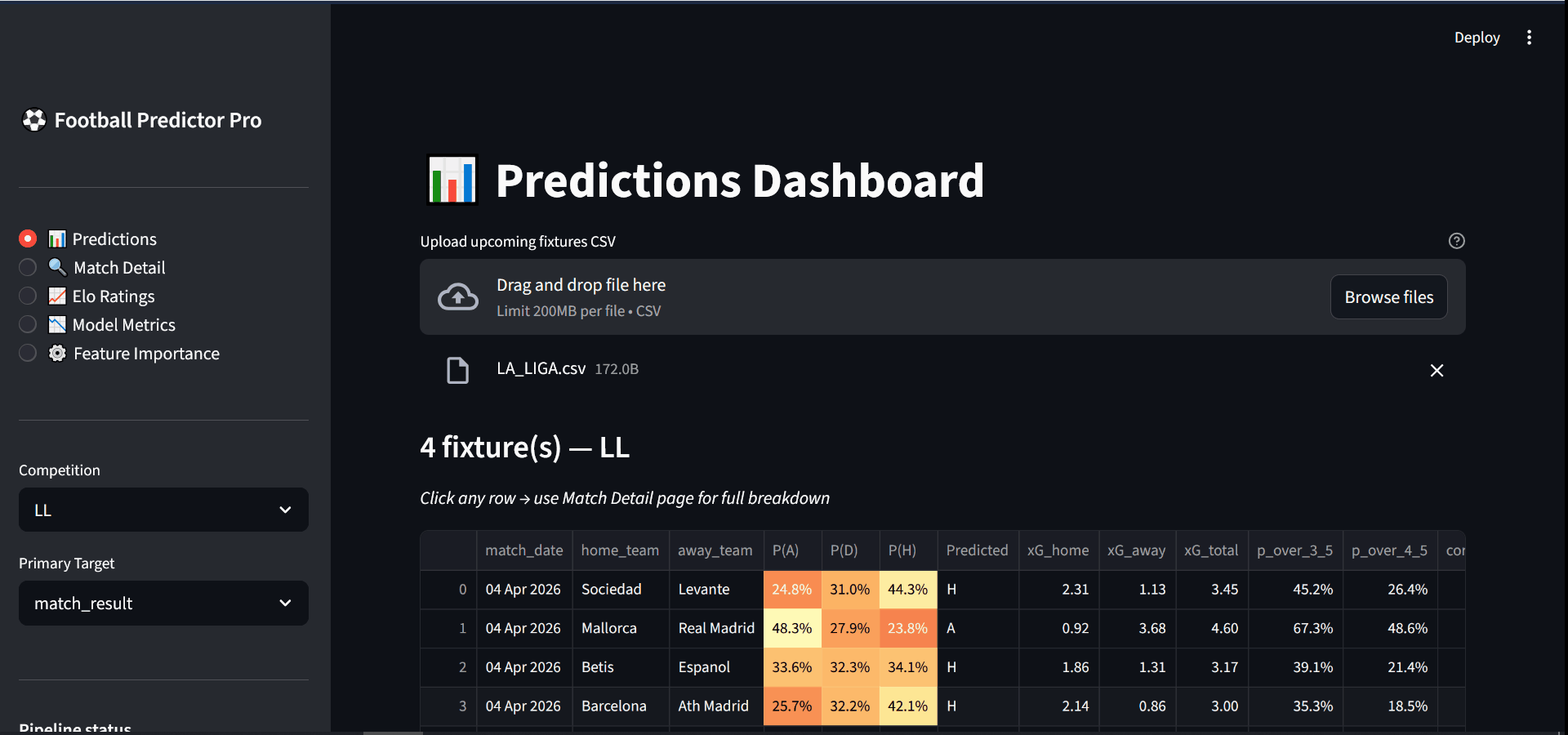The height and width of the screenshot is (735, 1568).
Task: Click the cloud upload icon in the drop area
Action: 458,296
